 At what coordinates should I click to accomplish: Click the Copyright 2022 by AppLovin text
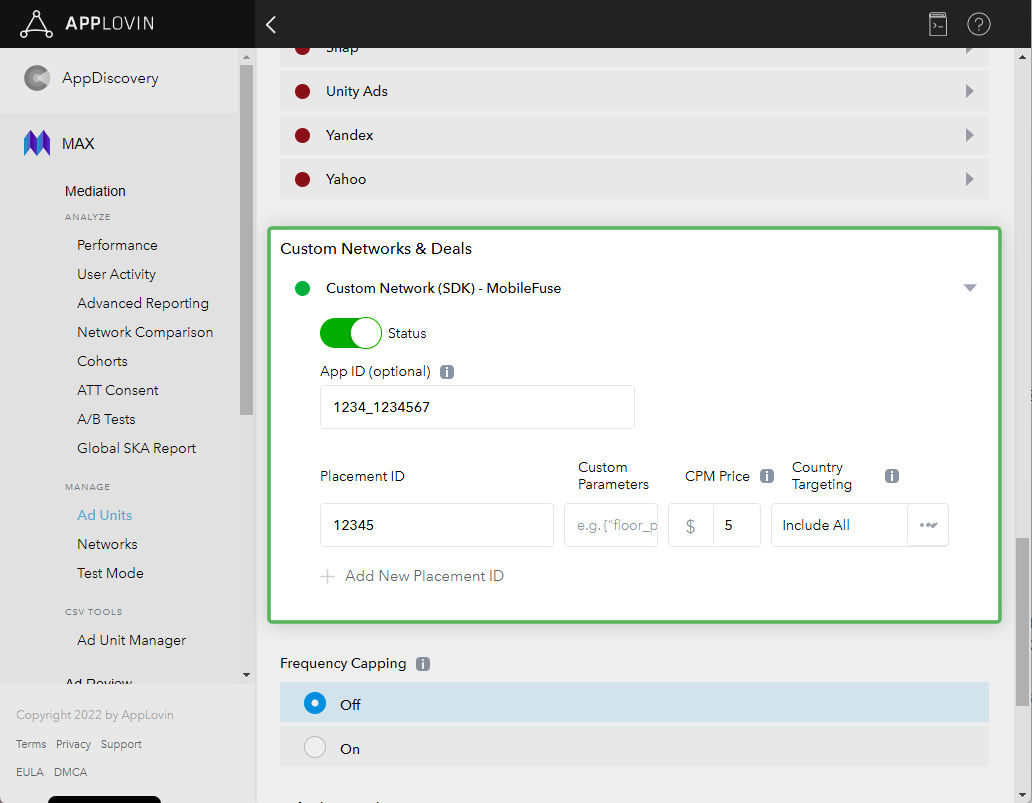click(95, 715)
